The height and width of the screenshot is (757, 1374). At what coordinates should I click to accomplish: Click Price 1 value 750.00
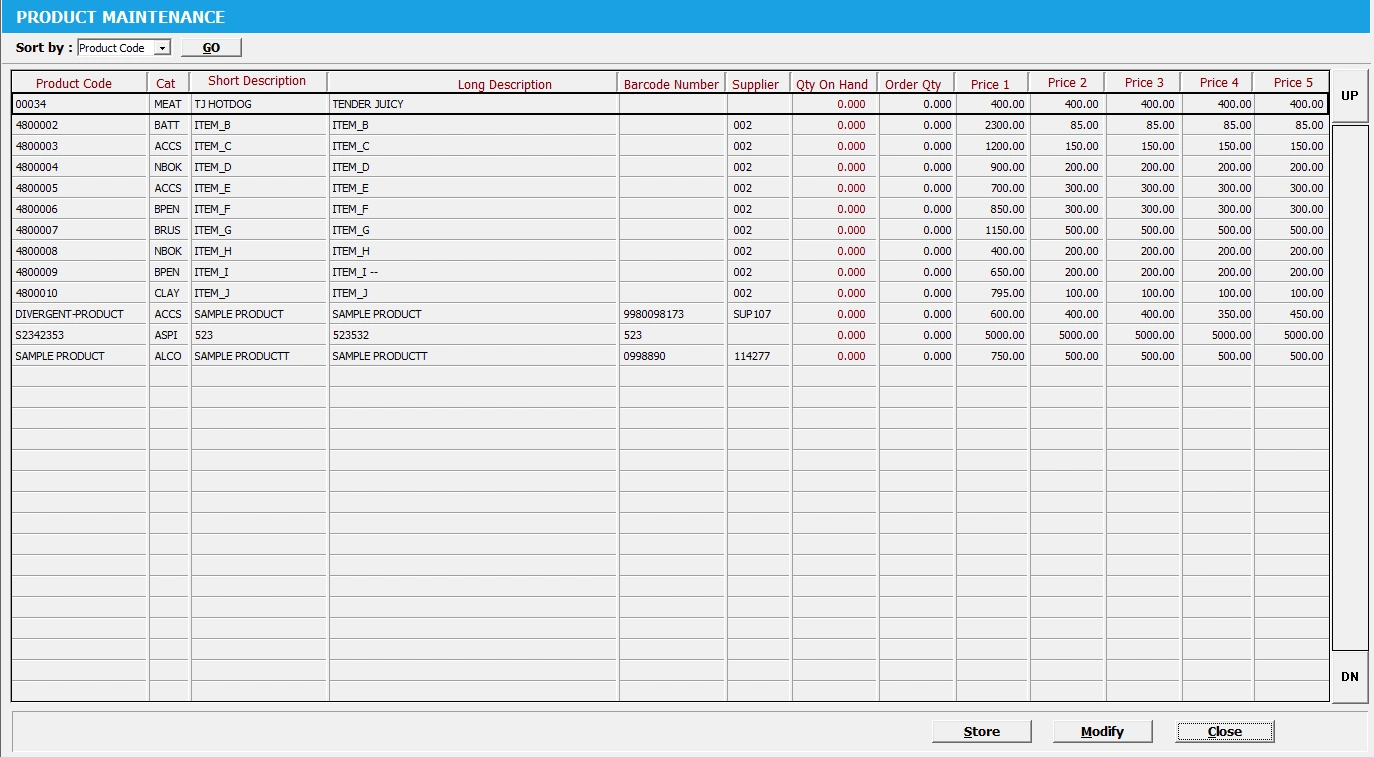click(992, 356)
